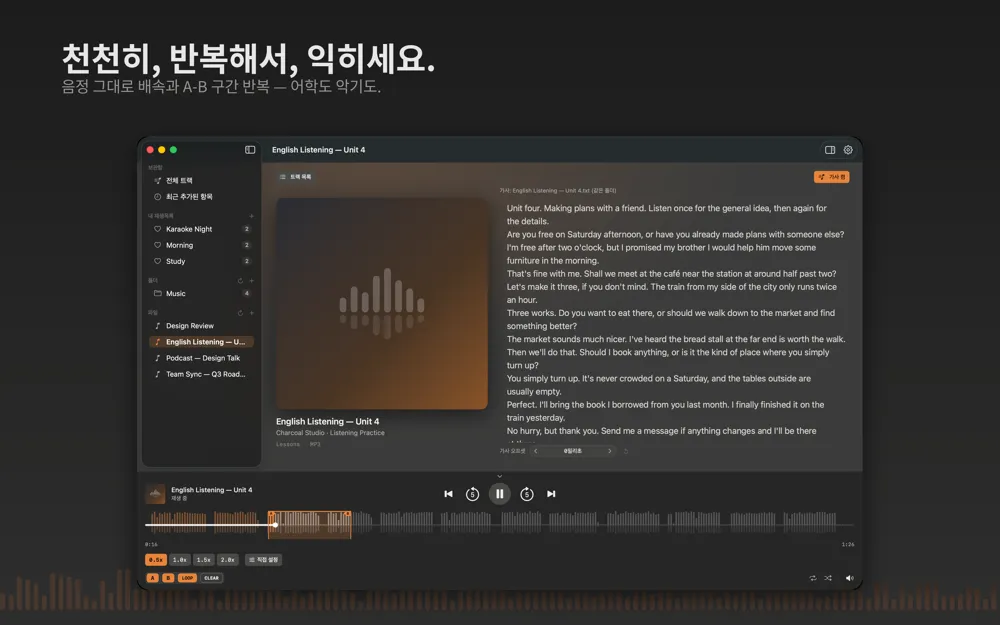Collapse the player panel chevron

499,476
